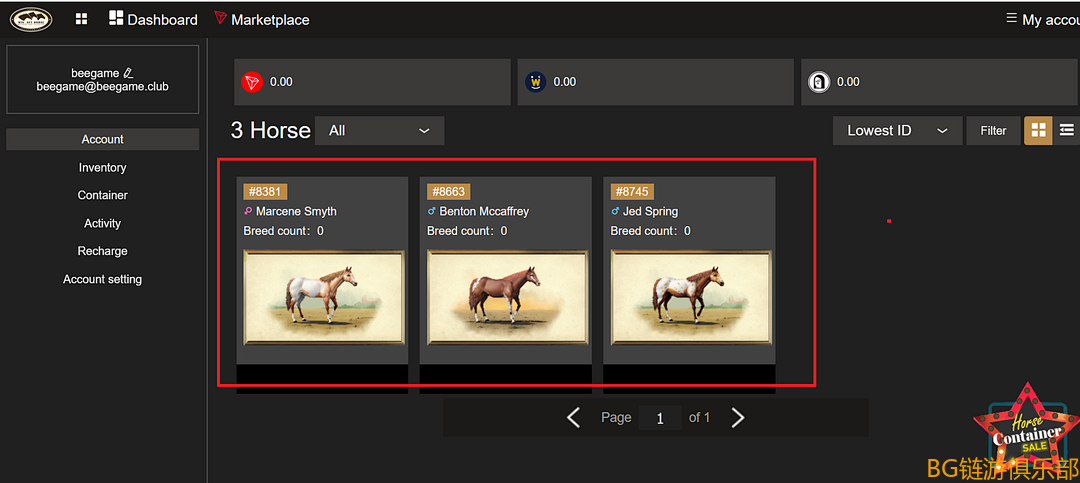1080x483 pixels.
Task: Open Jed Spring horse picture
Action: coord(691,298)
